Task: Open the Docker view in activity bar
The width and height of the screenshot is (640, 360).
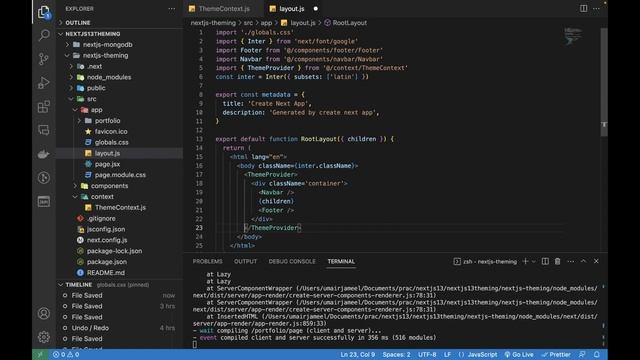Action: 44,154
